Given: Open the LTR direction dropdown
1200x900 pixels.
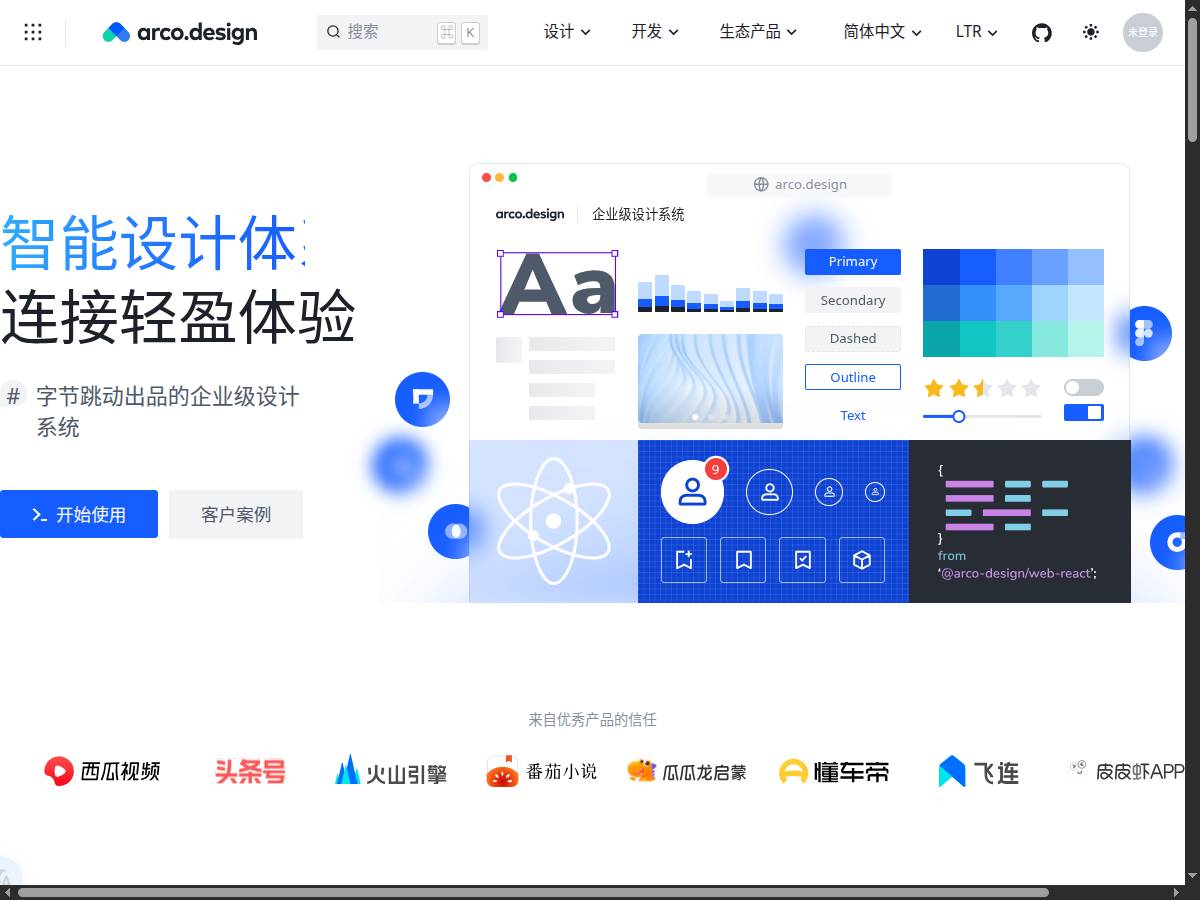Looking at the screenshot, I should click(975, 32).
